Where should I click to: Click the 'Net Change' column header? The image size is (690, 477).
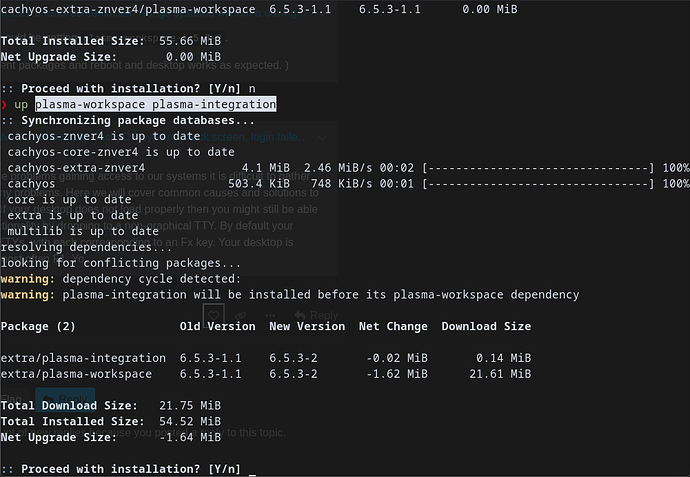pos(393,326)
